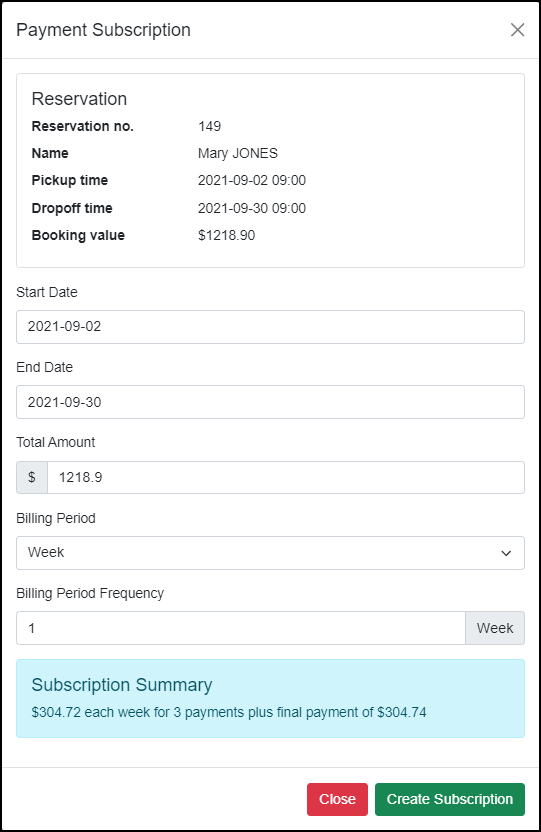Click the Billing Period Frequency input
This screenshot has width=541, height=832.
coord(241,628)
